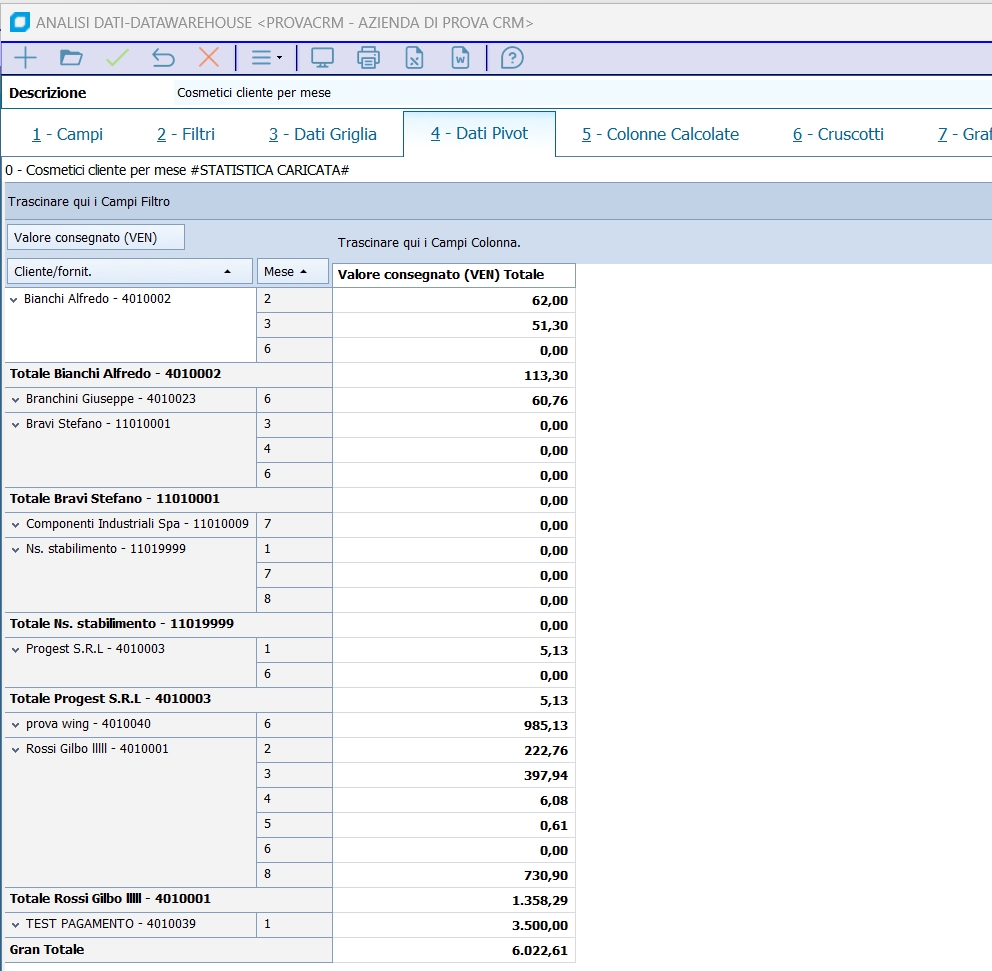
Task: Click the red X delete icon
Action: [209, 58]
